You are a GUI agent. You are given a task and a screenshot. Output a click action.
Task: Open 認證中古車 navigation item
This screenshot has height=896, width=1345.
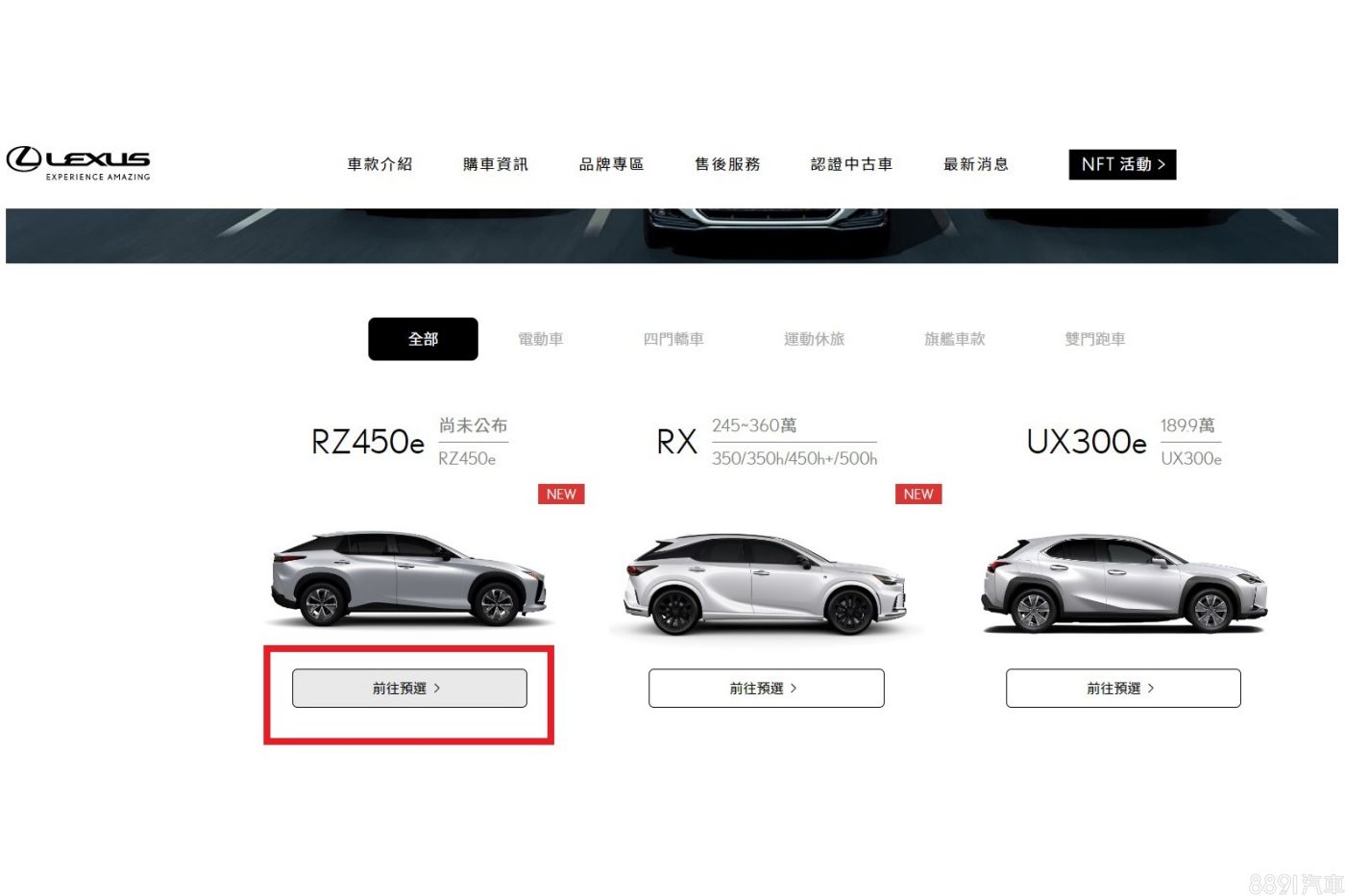(851, 164)
